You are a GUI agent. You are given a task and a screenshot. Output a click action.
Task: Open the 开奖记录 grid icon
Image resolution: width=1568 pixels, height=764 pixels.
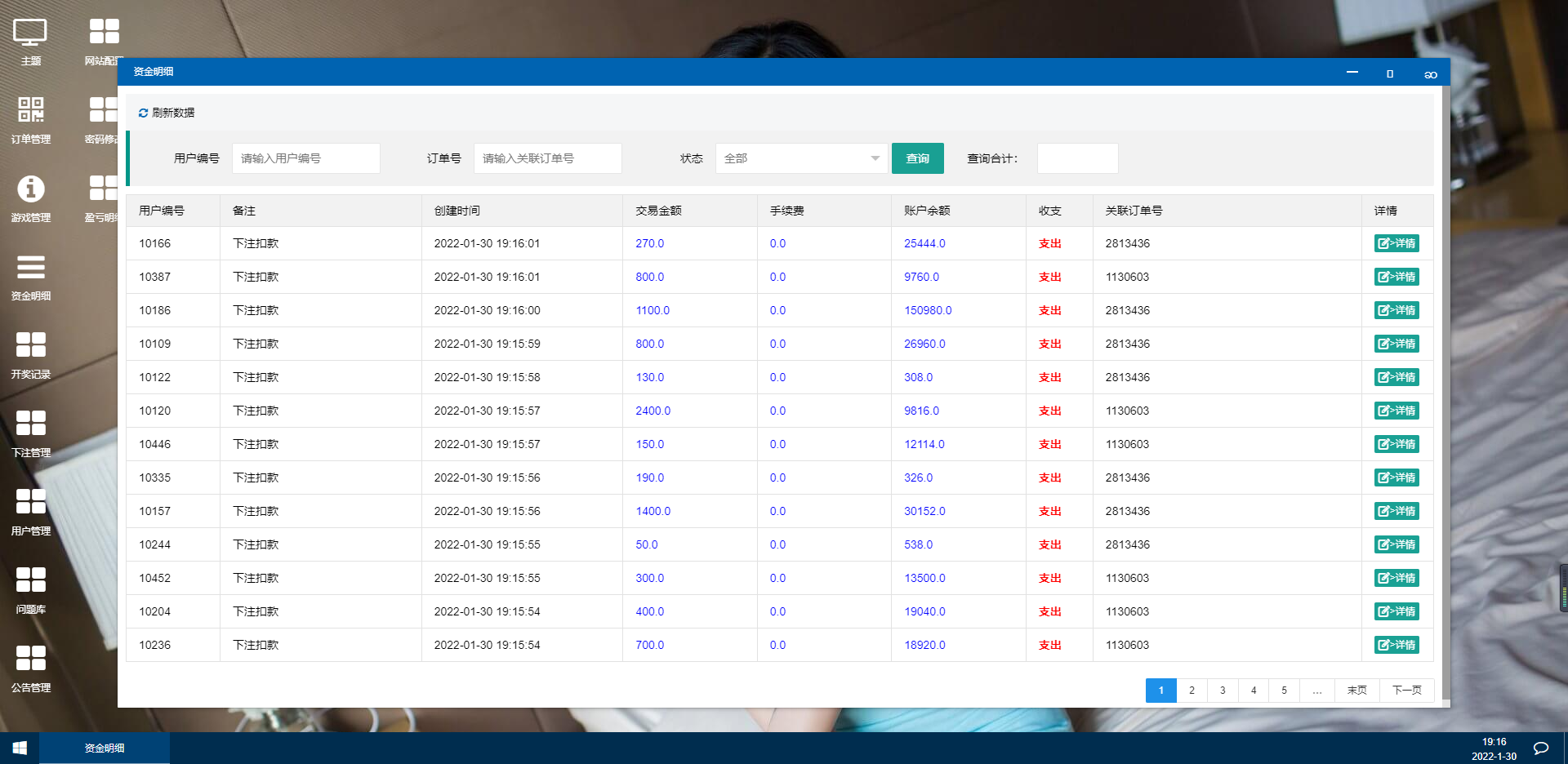pos(30,345)
